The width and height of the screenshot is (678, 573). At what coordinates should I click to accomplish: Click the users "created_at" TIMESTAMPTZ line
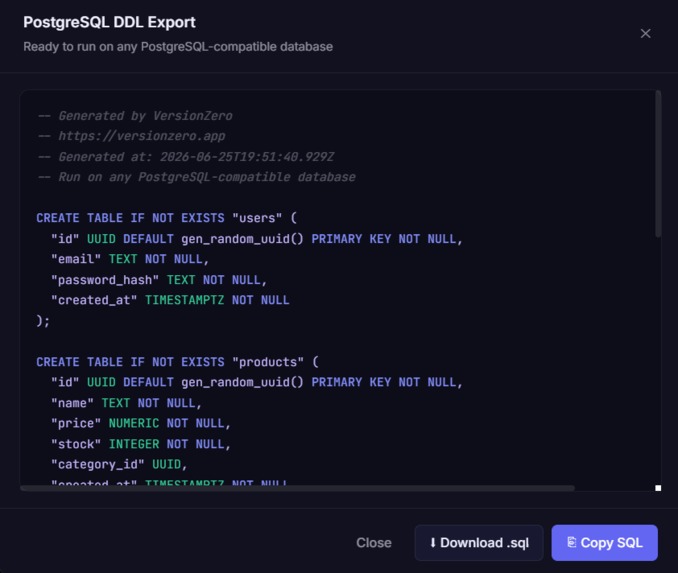[x=170, y=300]
